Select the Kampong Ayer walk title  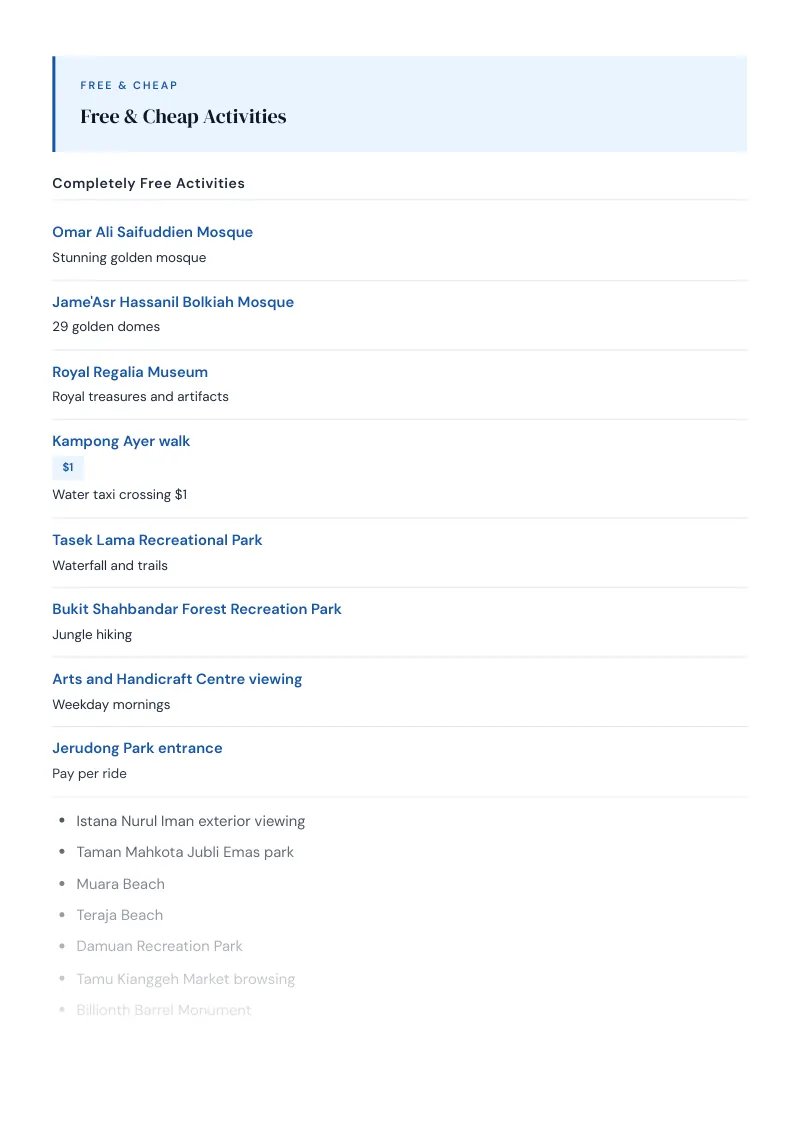pyautogui.click(x=121, y=441)
